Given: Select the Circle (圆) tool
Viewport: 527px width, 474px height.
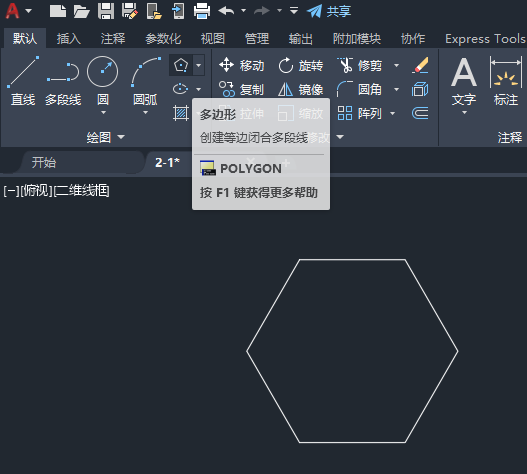Looking at the screenshot, I should click(x=103, y=83).
